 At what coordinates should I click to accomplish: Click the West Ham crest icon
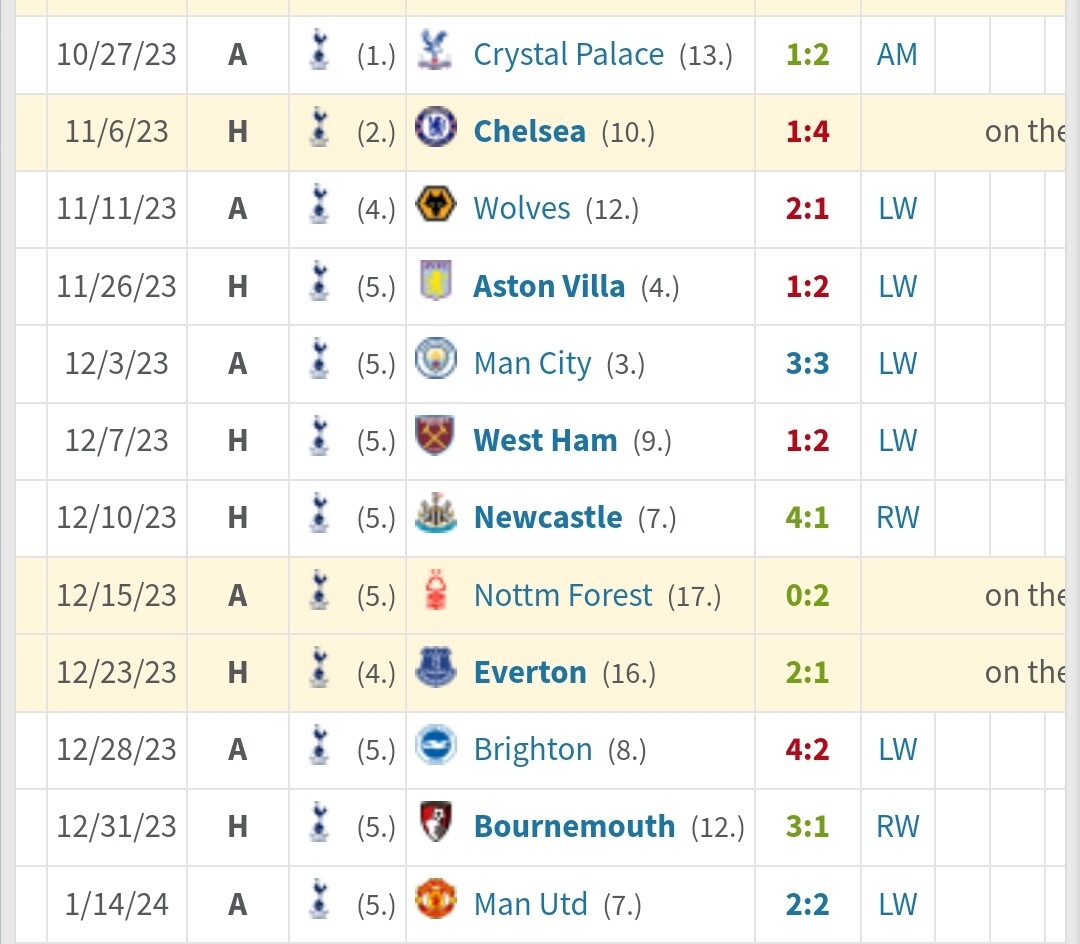tap(435, 436)
